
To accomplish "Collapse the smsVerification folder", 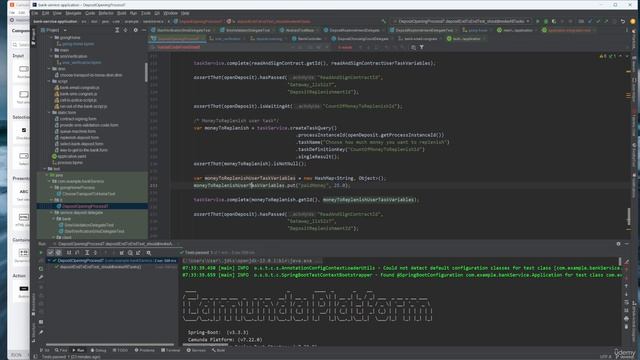I will (51, 56).
